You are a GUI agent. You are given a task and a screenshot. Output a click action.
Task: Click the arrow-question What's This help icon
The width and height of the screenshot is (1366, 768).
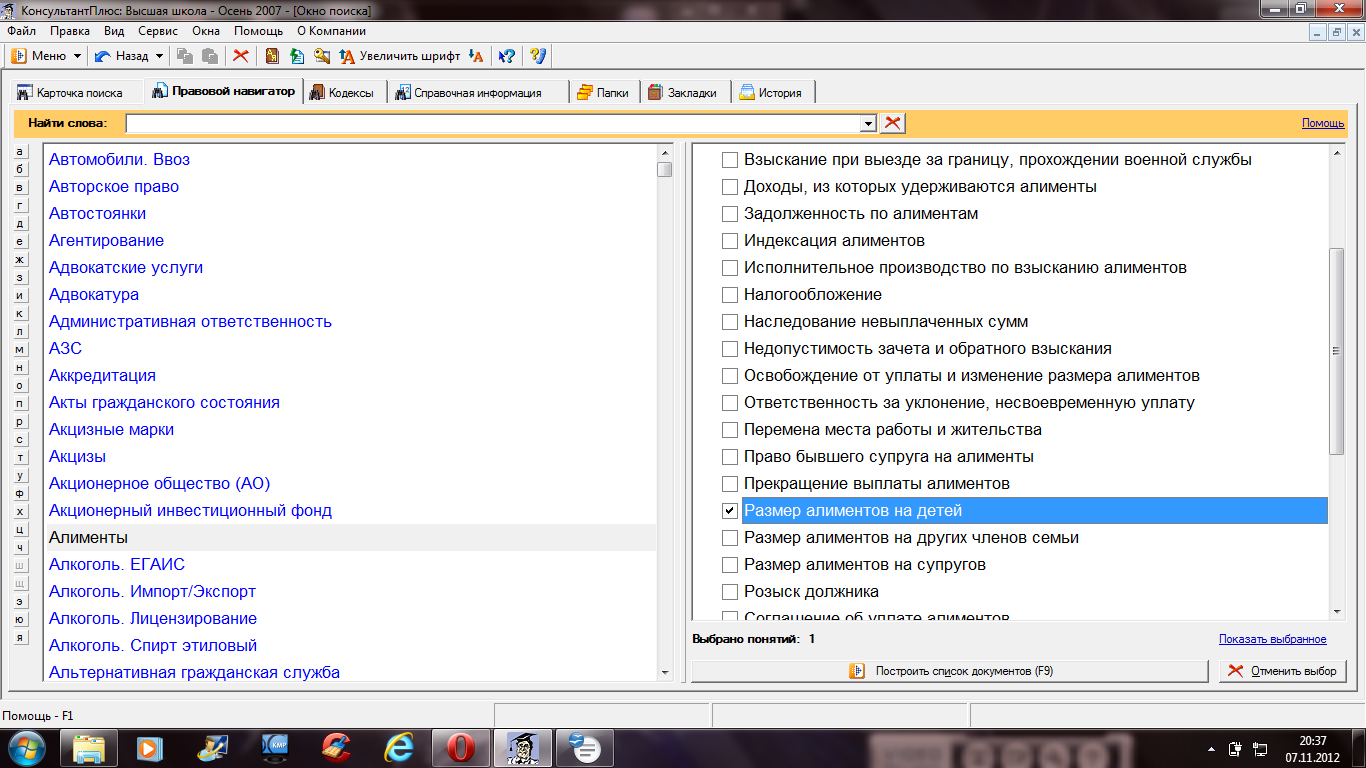(507, 56)
